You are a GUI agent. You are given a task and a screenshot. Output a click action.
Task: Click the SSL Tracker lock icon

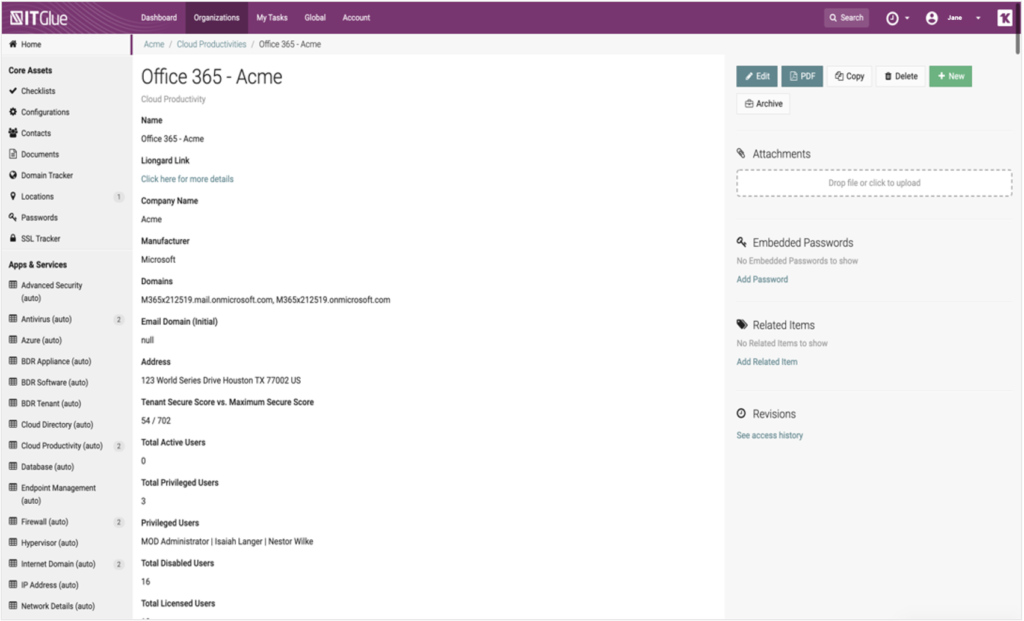12,238
